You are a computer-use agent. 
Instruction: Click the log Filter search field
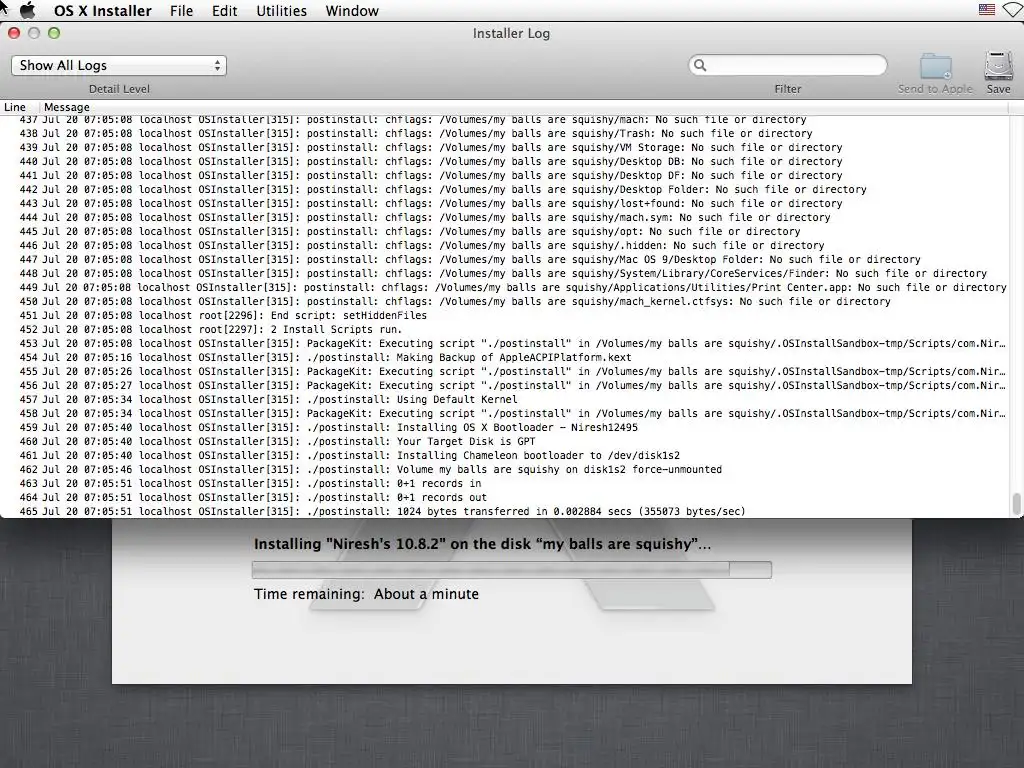click(788, 65)
